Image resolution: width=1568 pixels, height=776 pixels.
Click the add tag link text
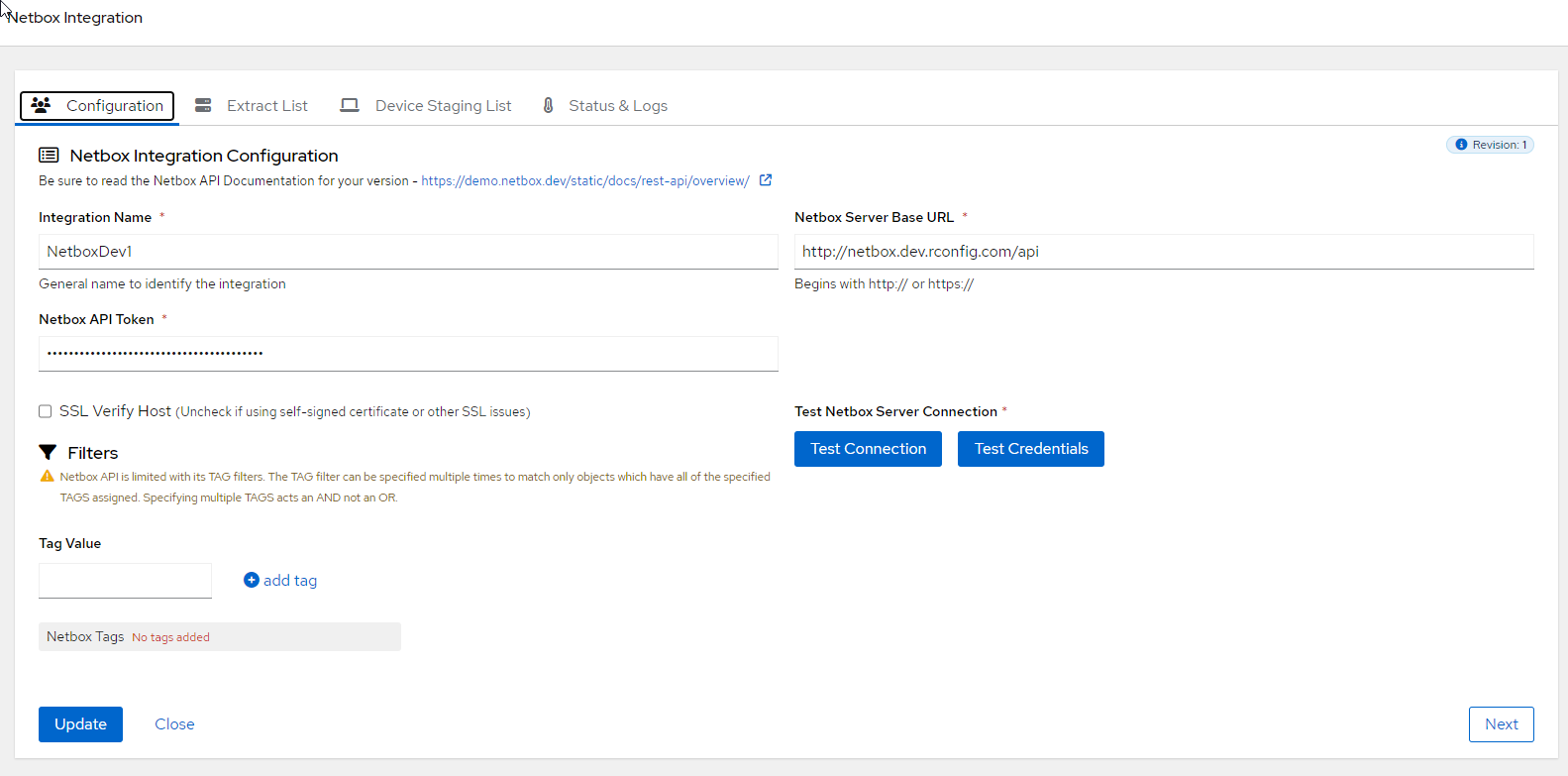click(290, 581)
